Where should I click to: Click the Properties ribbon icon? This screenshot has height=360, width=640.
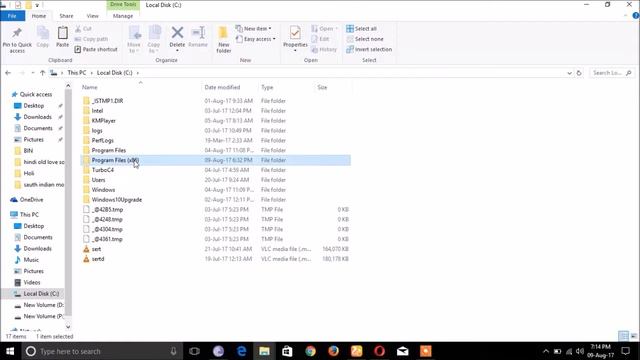click(295, 33)
